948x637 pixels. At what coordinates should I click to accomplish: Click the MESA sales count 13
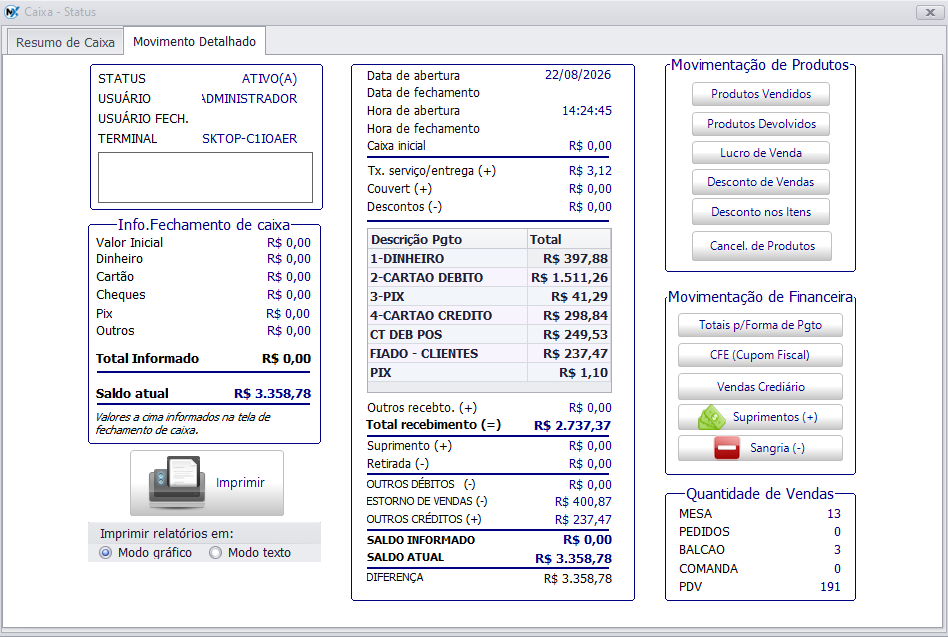tap(834, 514)
